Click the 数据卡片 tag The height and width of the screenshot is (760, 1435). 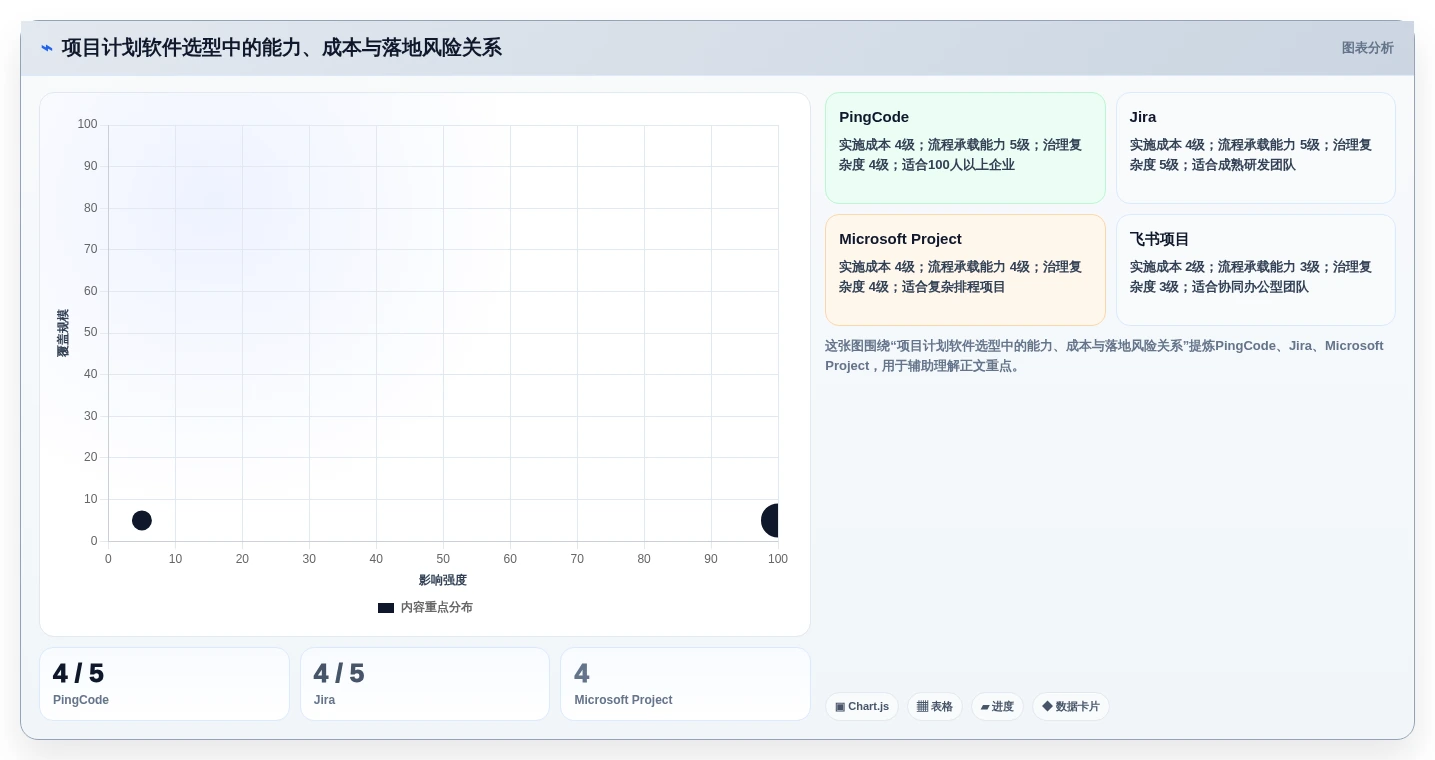(x=1070, y=707)
